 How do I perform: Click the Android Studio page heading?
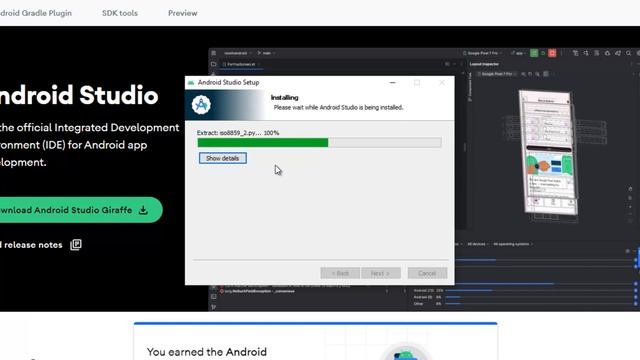(x=79, y=95)
